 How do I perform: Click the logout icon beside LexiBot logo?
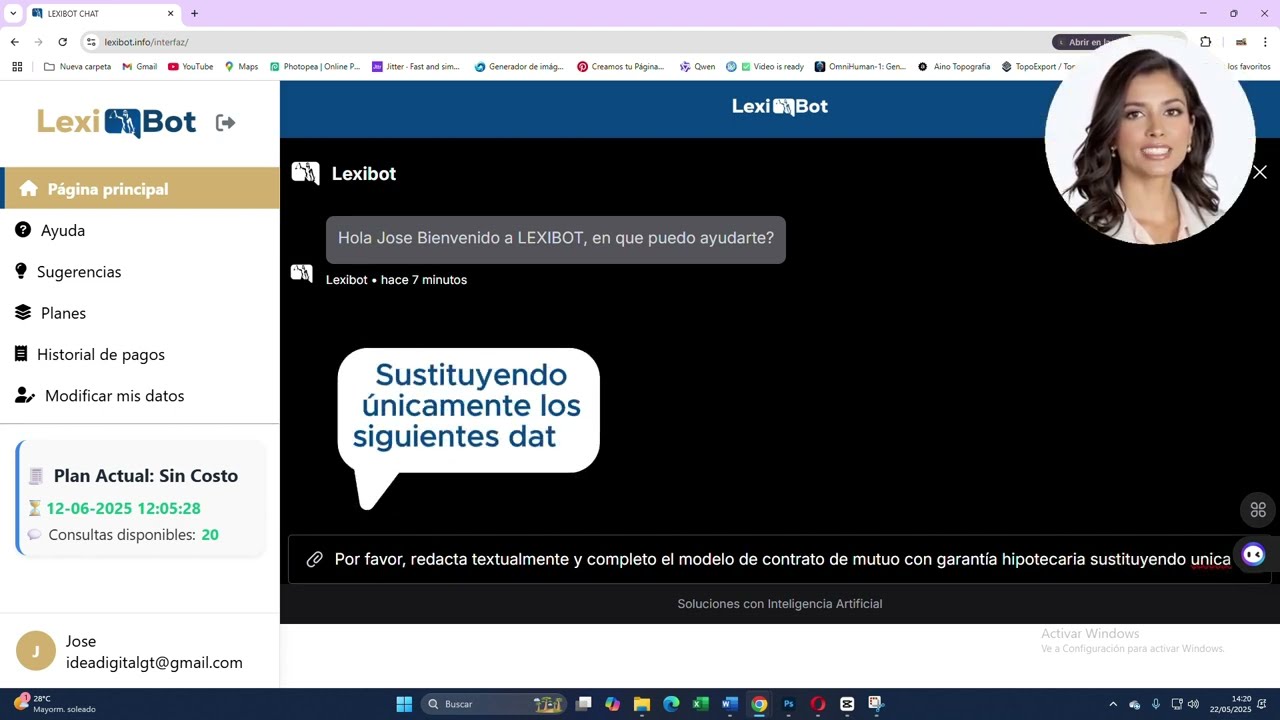(225, 122)
